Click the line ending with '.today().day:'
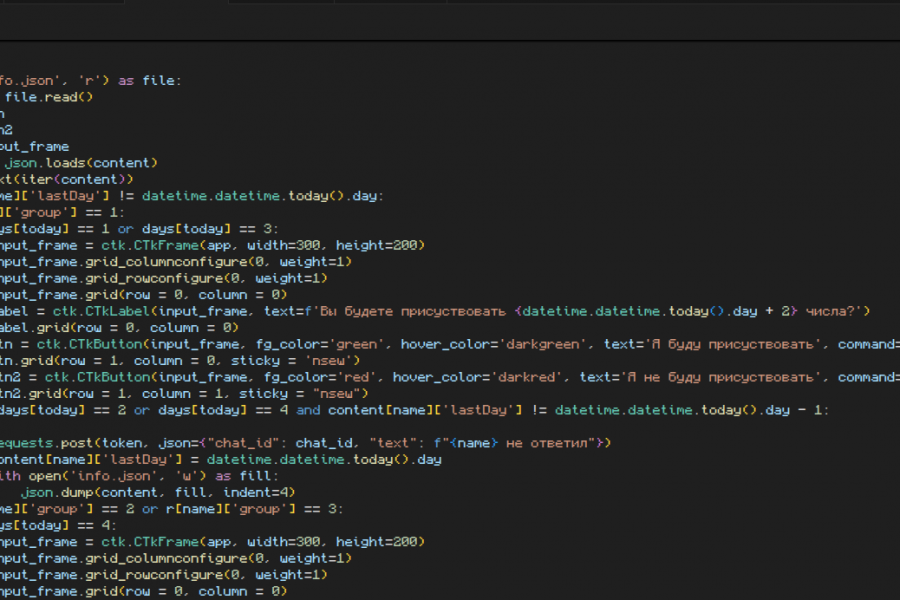The image size is (900, 600). (x=192, y=196)
